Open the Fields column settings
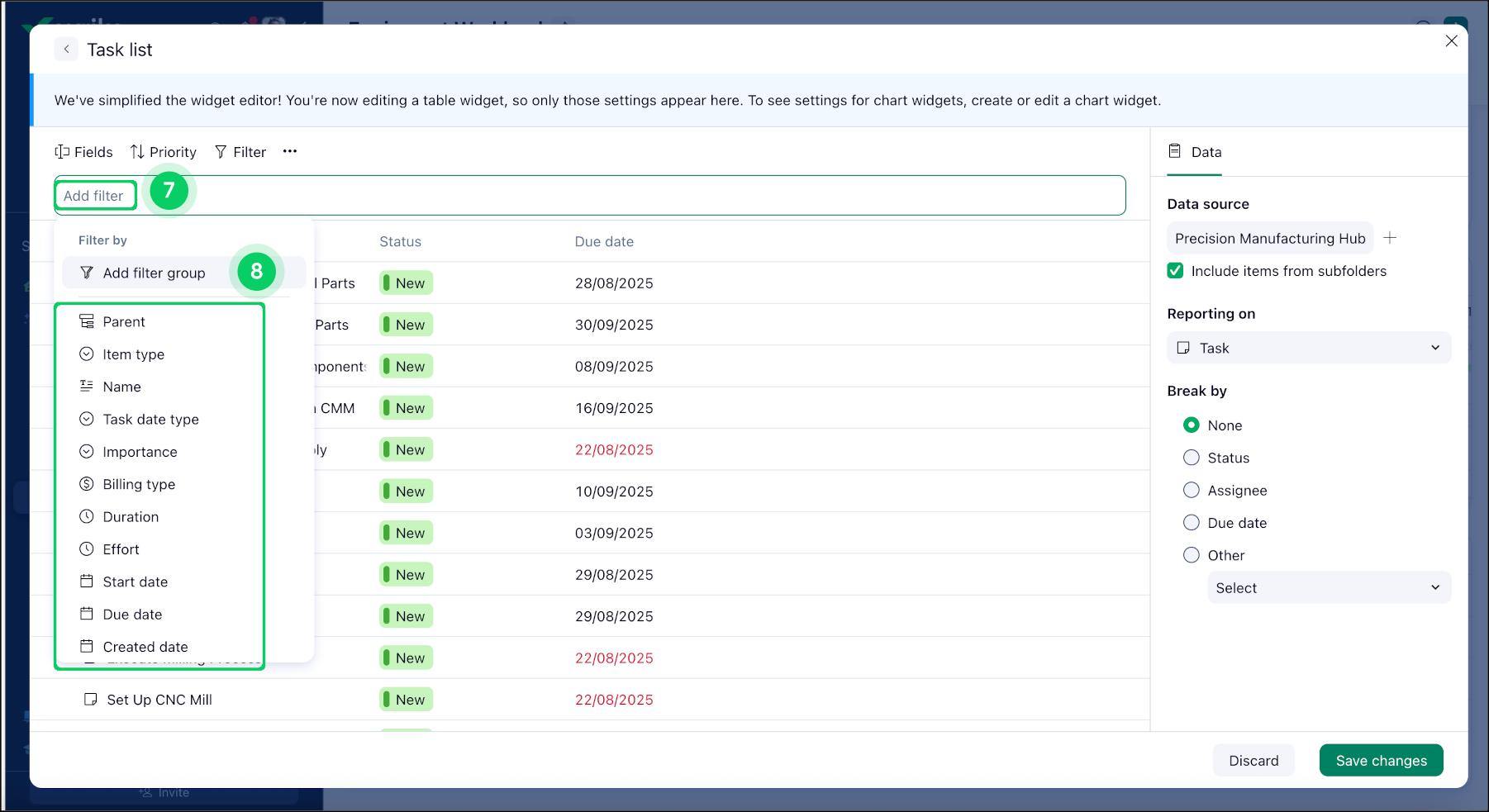Image resolution: width=1489 pixels, height=812 pixels. 83,152
